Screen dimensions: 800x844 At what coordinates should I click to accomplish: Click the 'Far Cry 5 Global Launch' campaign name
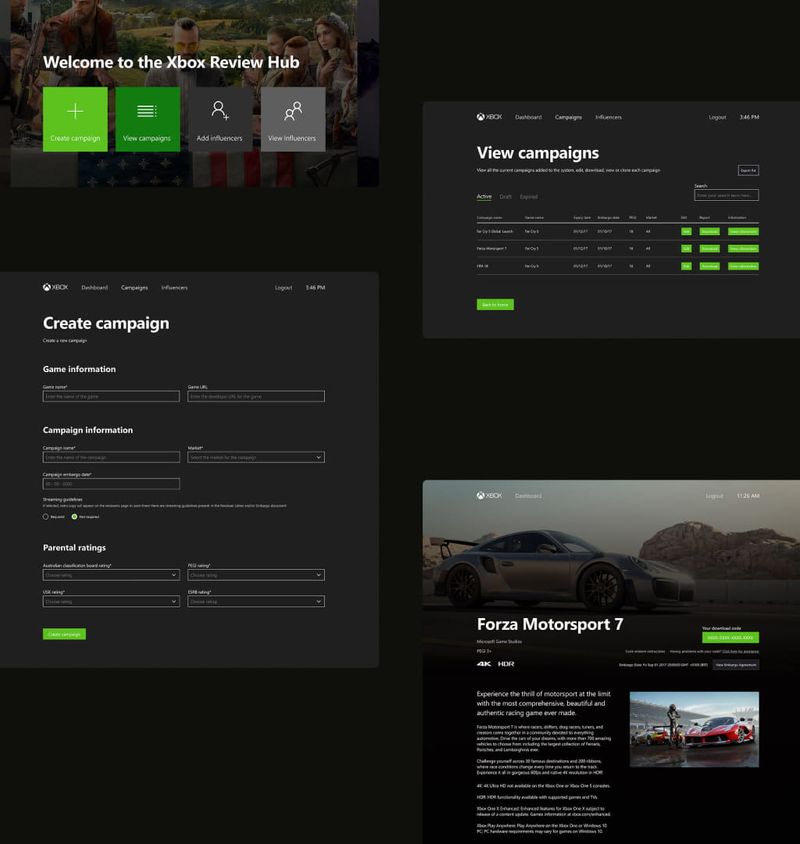tap(495, 231)
